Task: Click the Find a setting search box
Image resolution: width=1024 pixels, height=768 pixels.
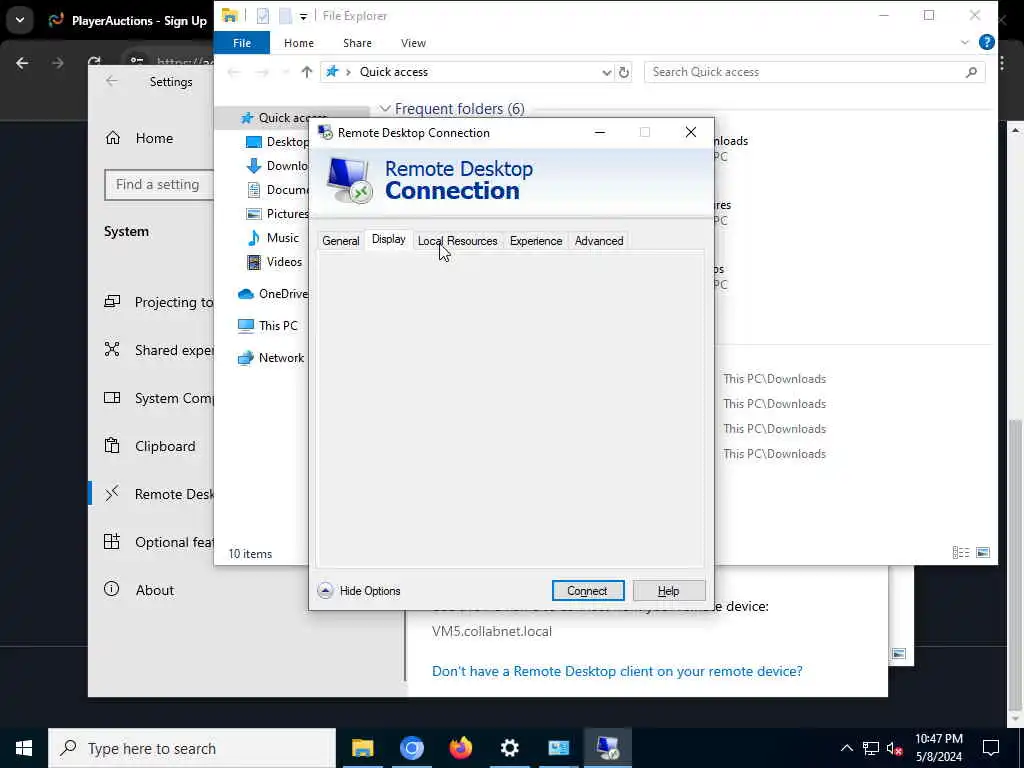Action: [159, 185]
